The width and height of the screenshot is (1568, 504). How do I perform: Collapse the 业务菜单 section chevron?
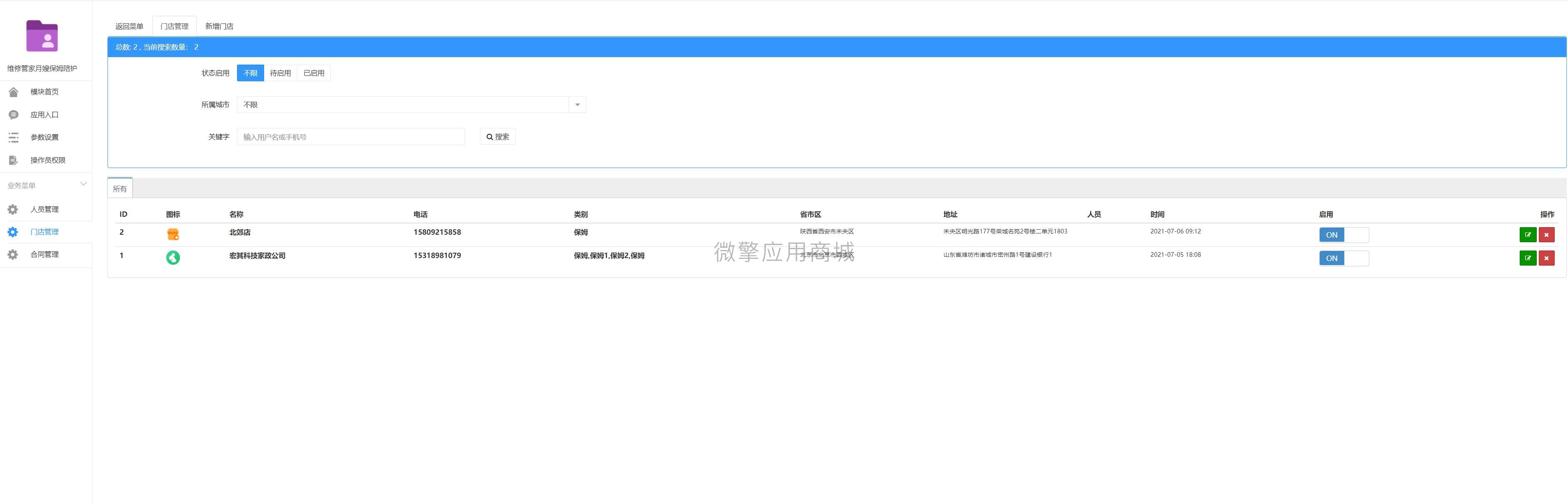pos(83,184)
